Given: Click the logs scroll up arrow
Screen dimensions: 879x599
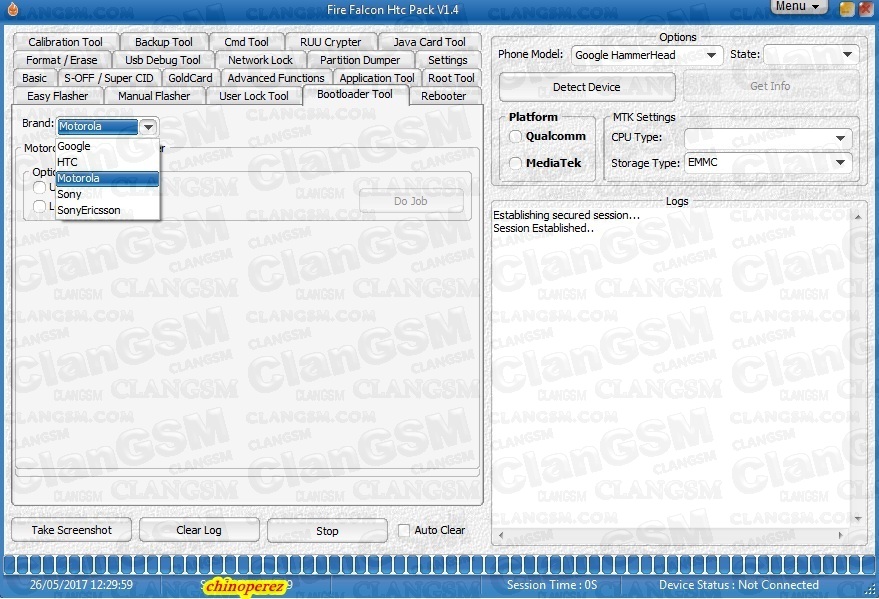Looking at the screenshot, I should (858, 217).
